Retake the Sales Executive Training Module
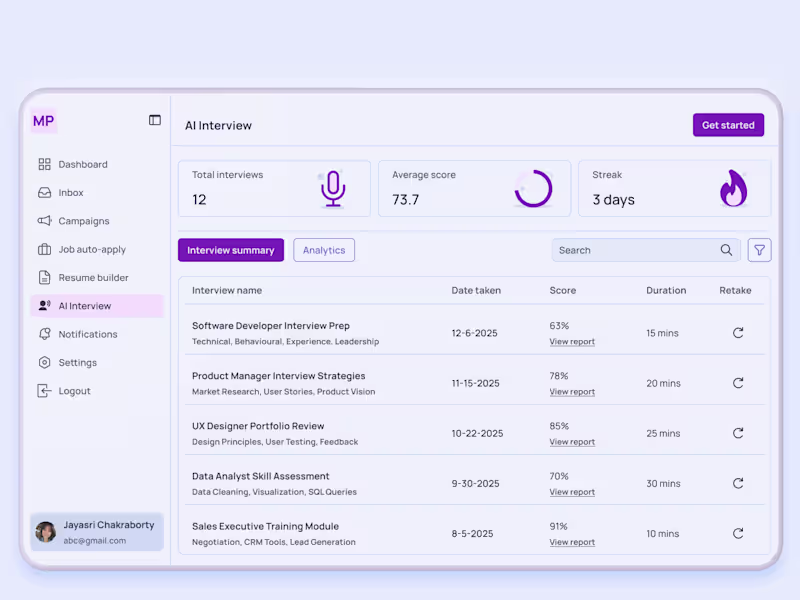The height and width of the screenshot is (600, 800). pyautogui.click(x=738, y=533)
